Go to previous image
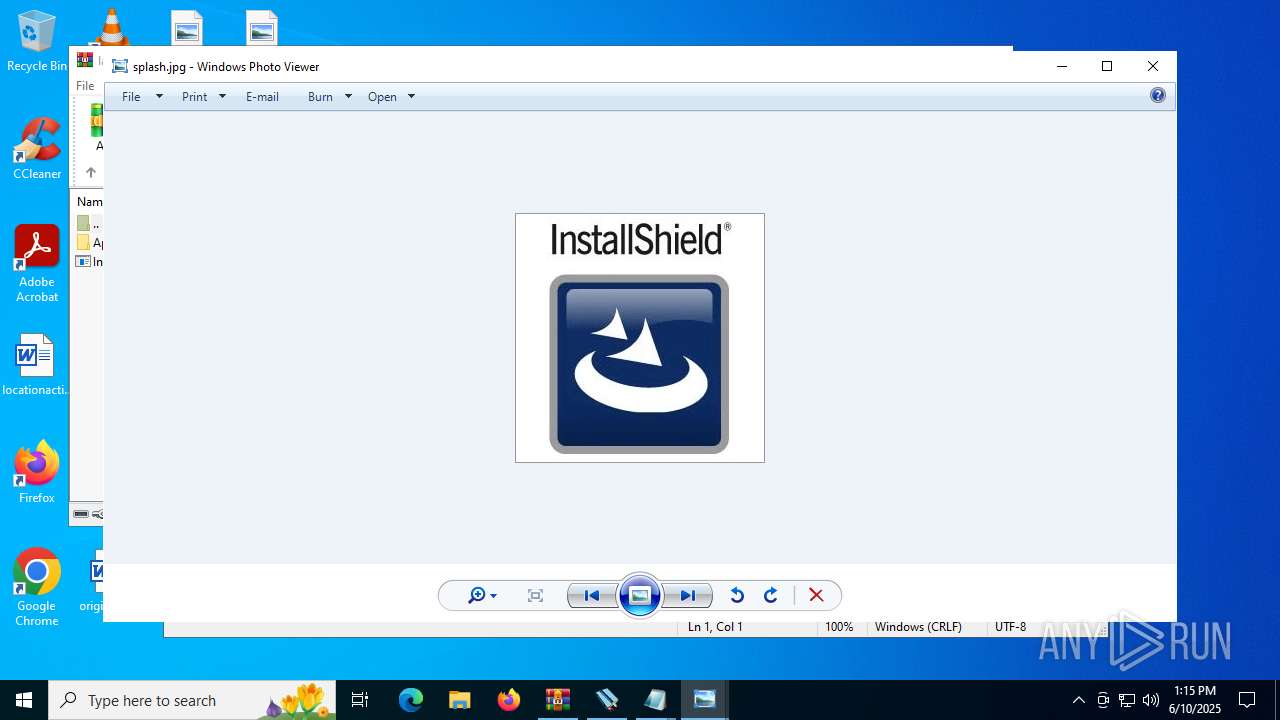 (592, 596)
